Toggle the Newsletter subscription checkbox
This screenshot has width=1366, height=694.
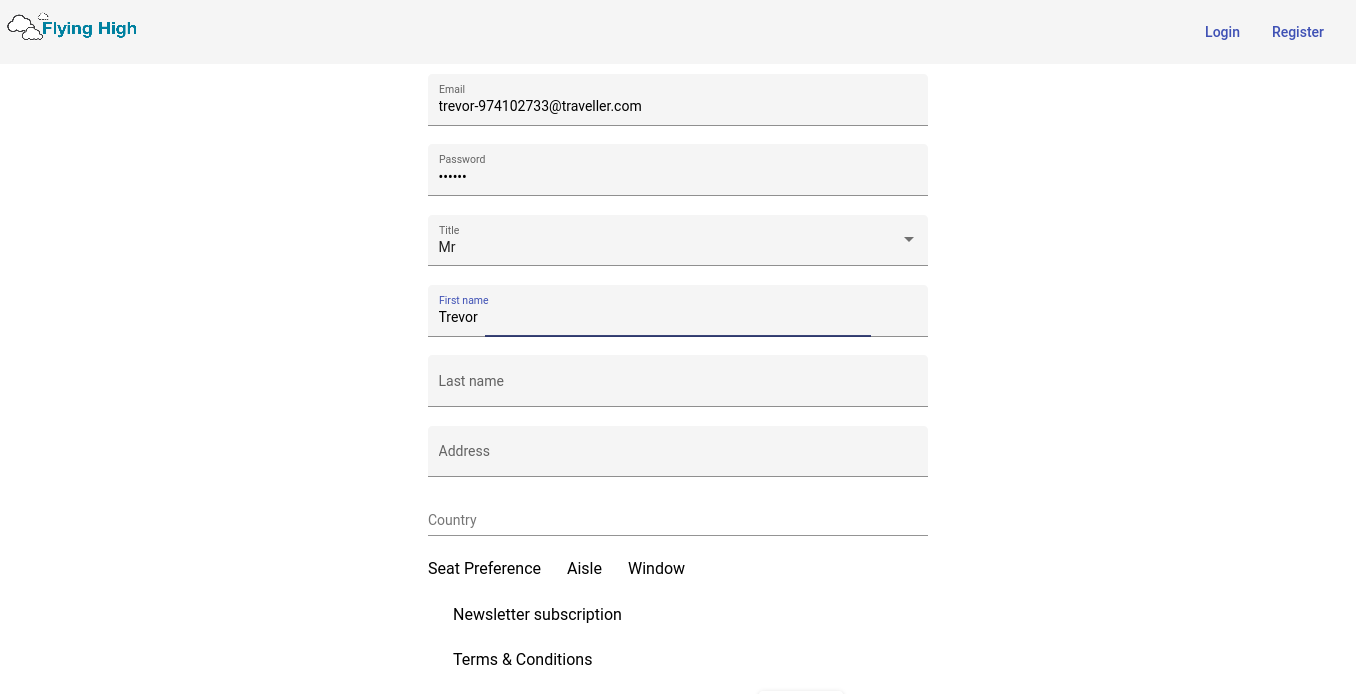pos(537,614)
